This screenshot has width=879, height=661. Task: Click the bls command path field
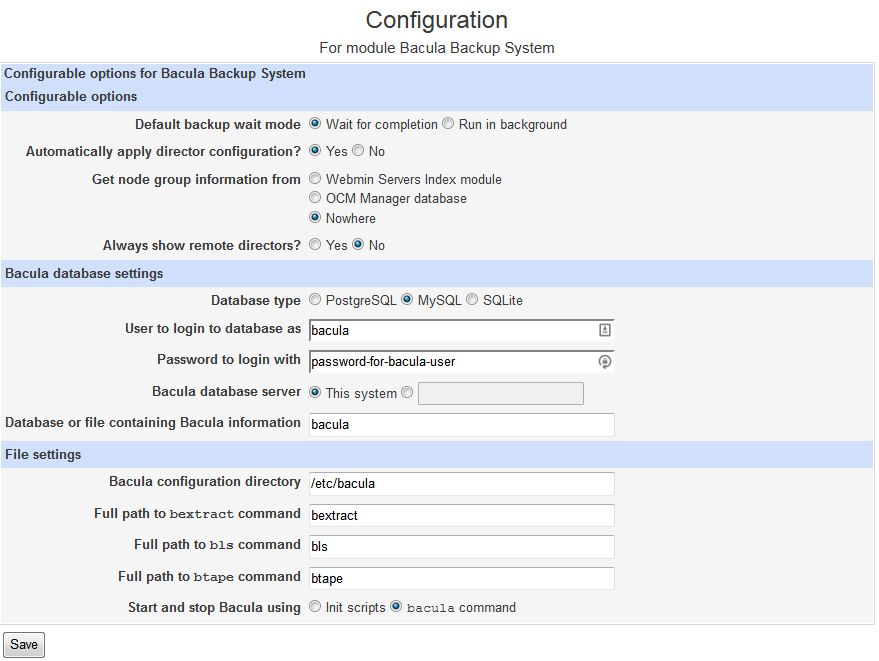tap(461, 547)
